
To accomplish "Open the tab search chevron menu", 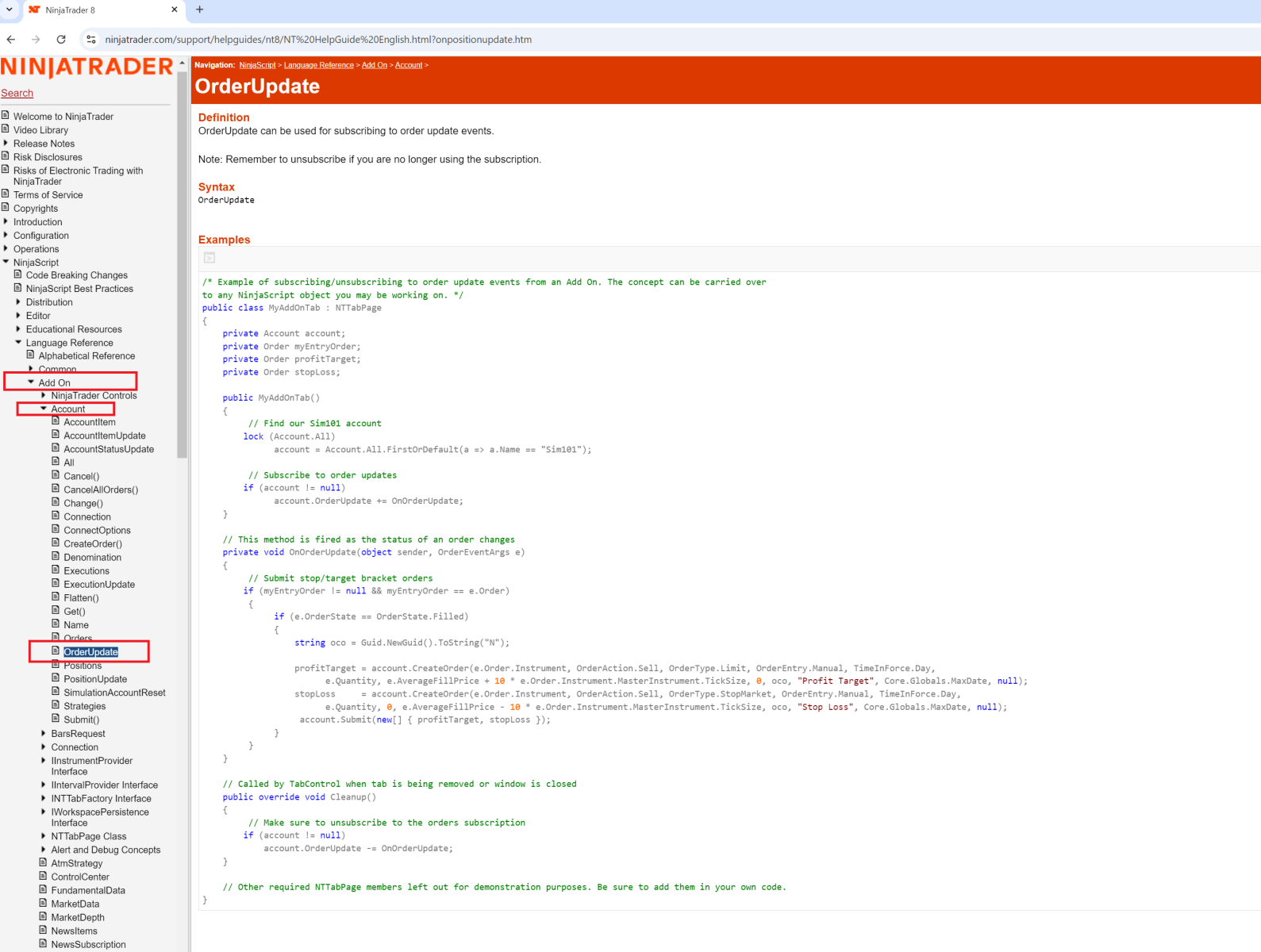I will point(10,10).
